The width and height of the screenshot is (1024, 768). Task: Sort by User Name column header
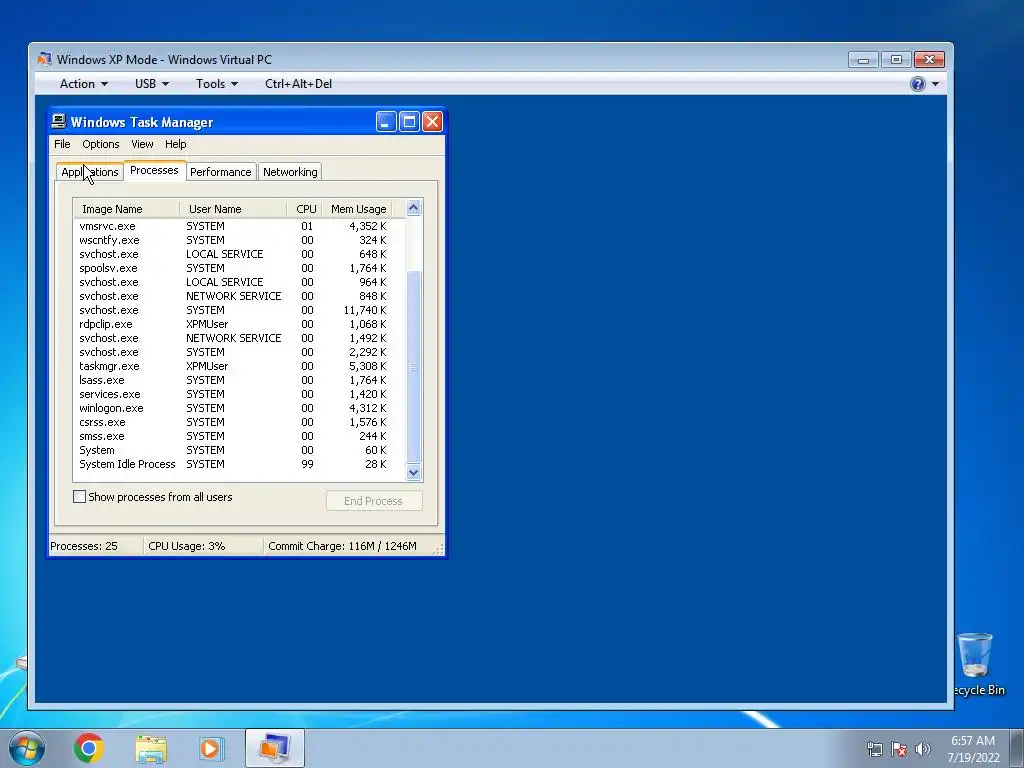coord(233,209)
